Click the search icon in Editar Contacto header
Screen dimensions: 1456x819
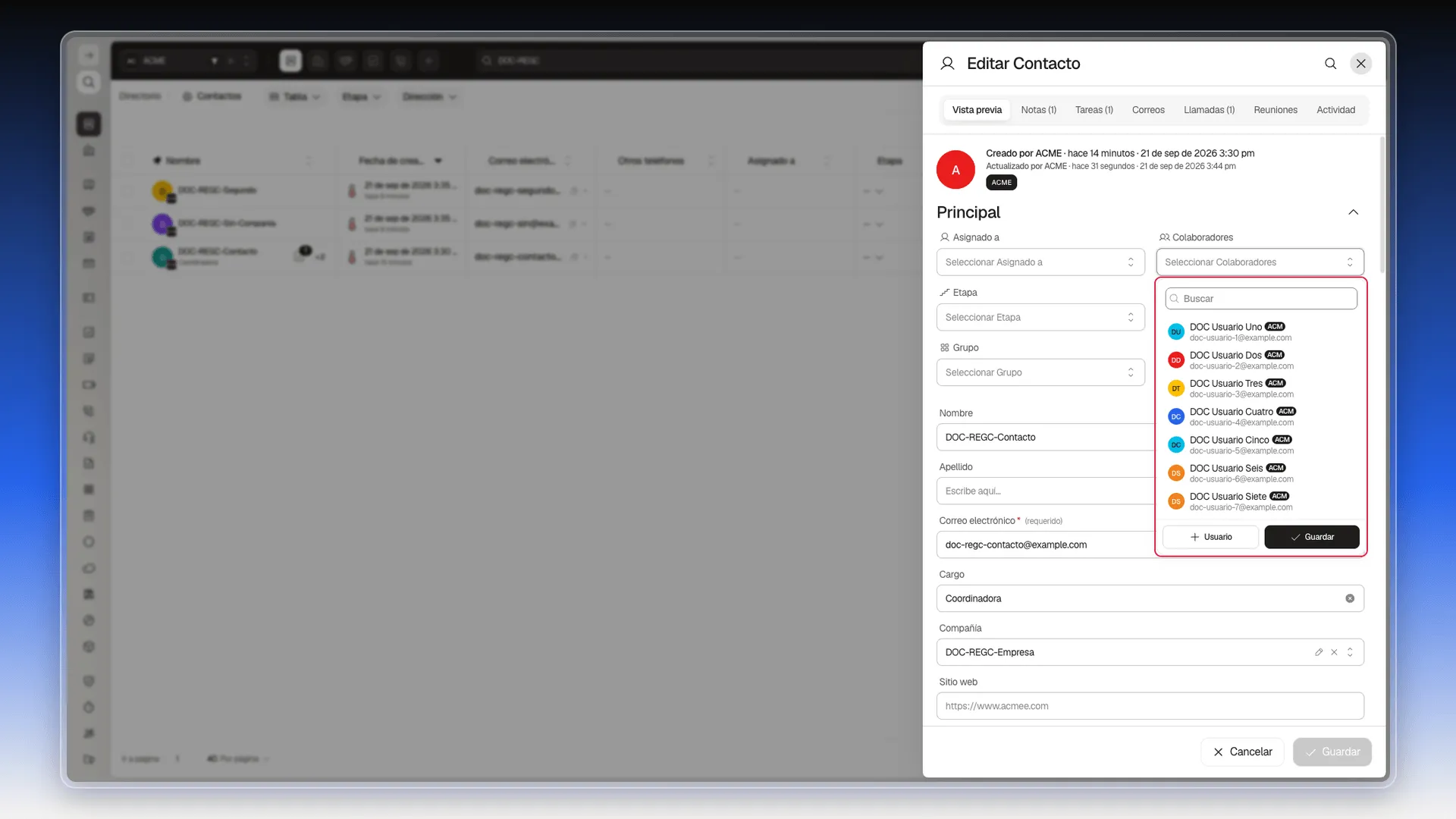(x=1330, y=64)
